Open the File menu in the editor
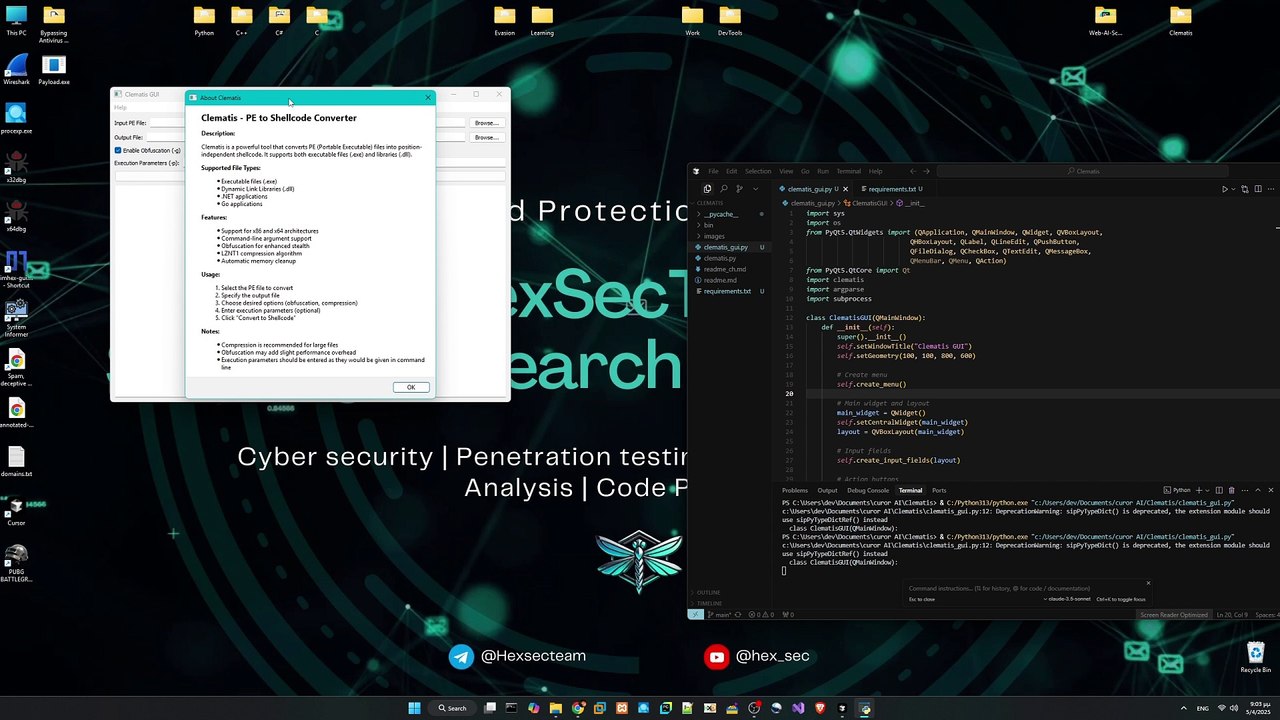 (x=713, y=171)
